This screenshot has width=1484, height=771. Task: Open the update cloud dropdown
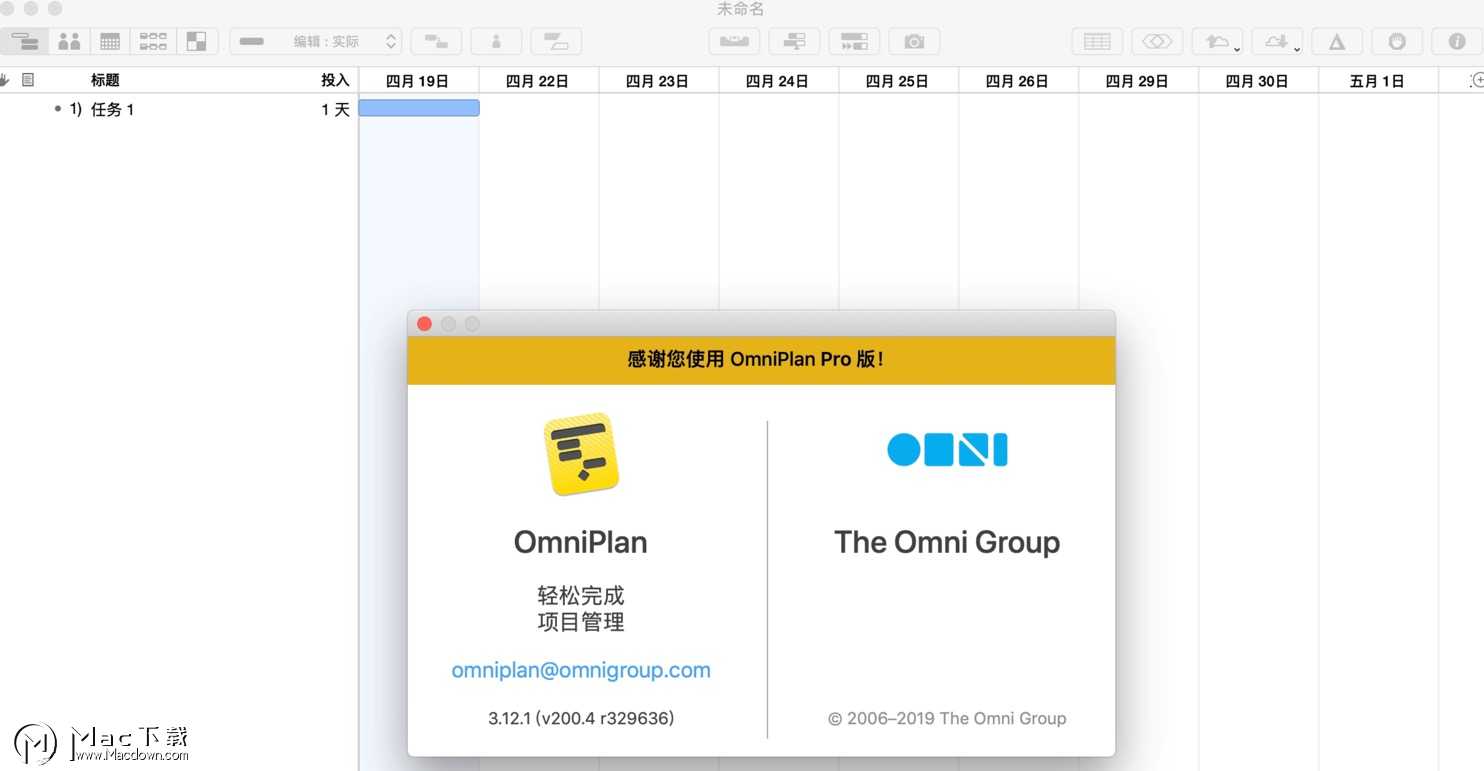point(1277,41)
